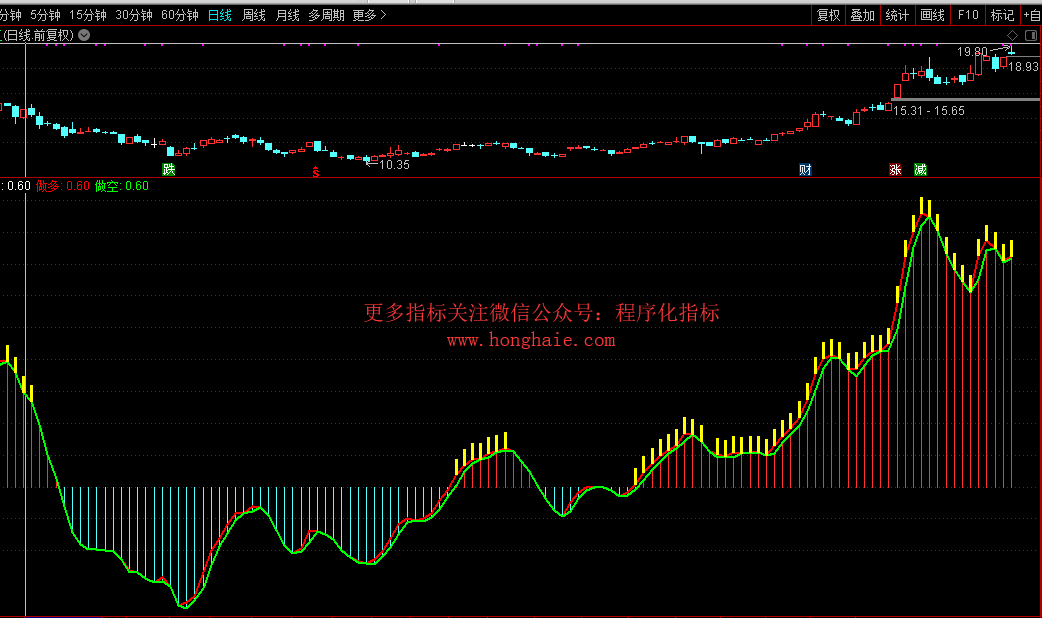The height and width of the screenshot is (618, 1042).
Task: Click the green 减 marker icon
Action: pos(920,170)
